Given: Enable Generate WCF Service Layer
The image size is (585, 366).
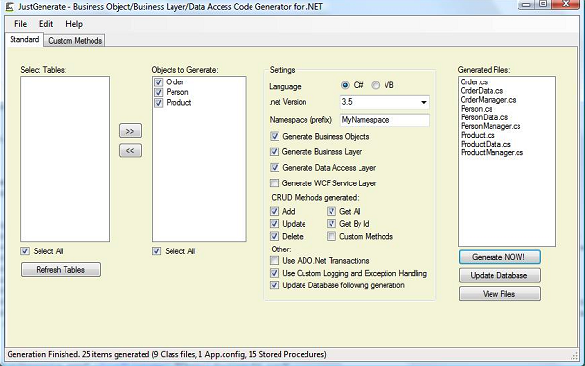Looking at the screenshot, I should (275, 183).
